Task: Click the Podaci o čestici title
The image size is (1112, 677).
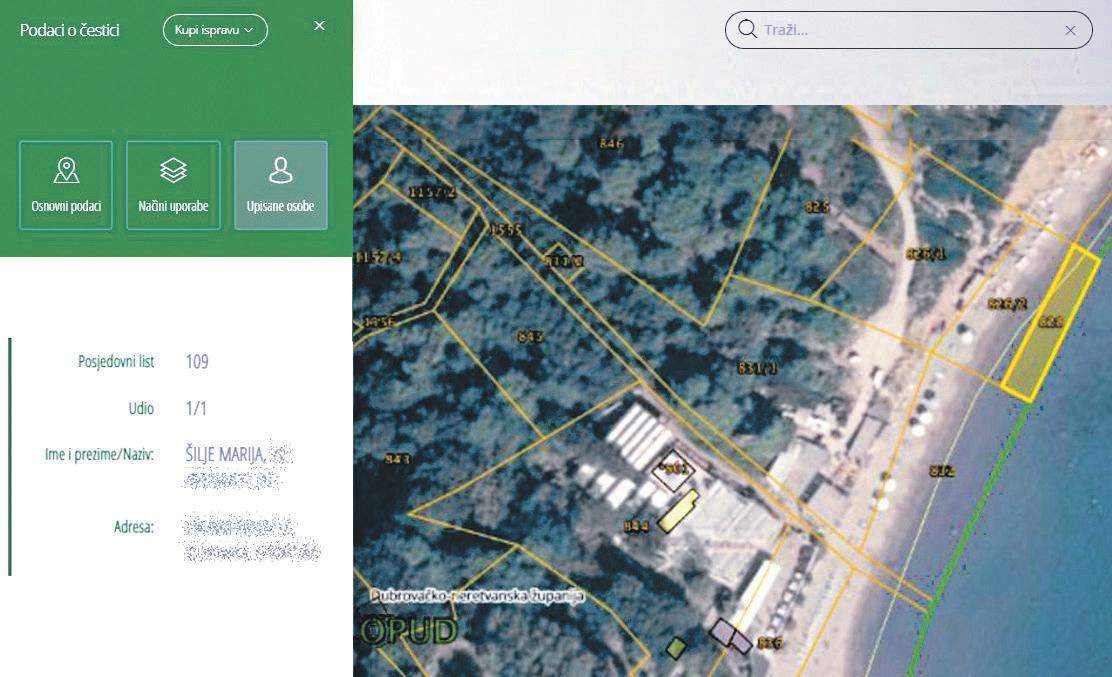Action: pos(70,30)
